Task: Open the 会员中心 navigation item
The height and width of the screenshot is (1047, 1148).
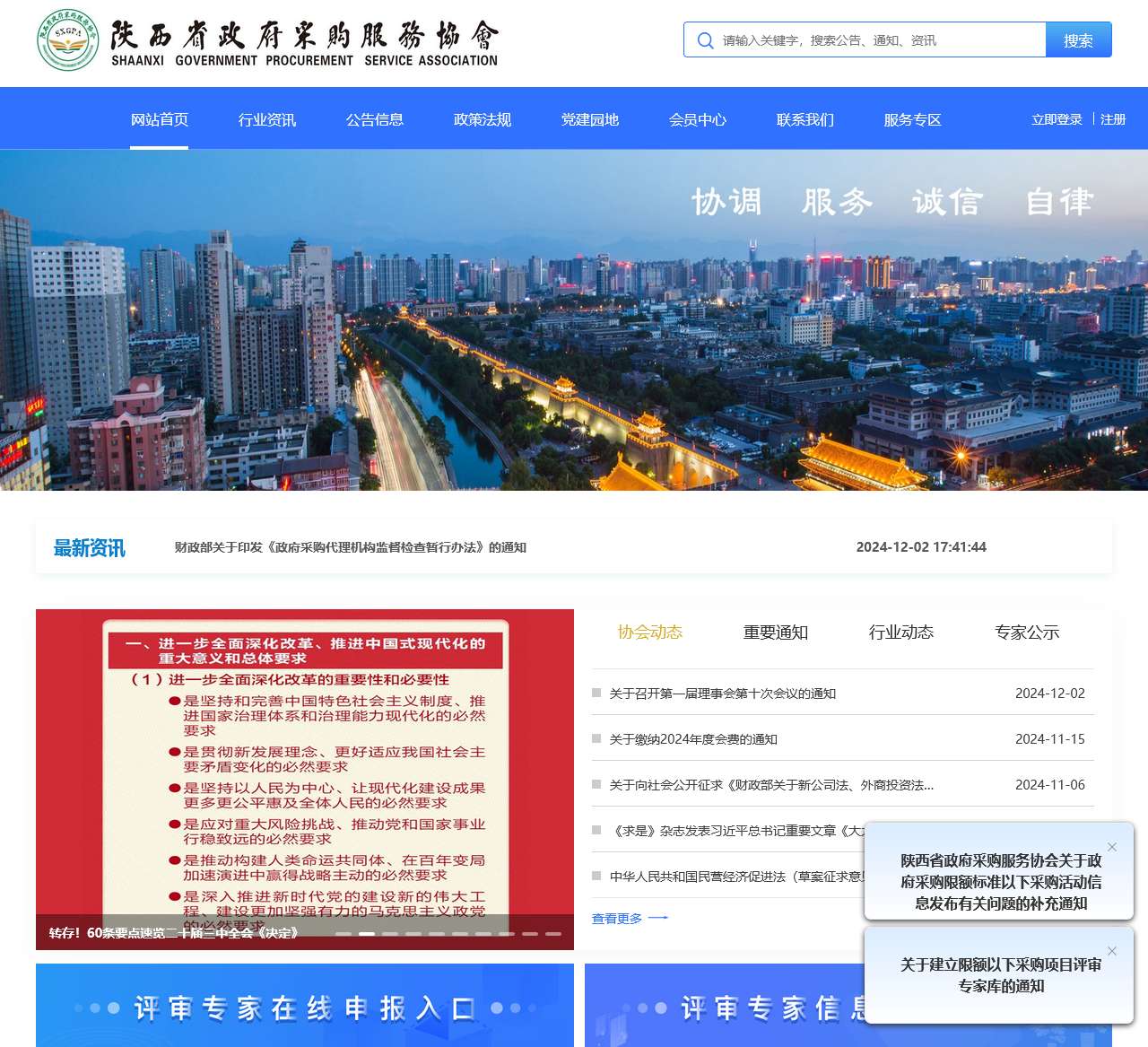Action: coord(698,119)
